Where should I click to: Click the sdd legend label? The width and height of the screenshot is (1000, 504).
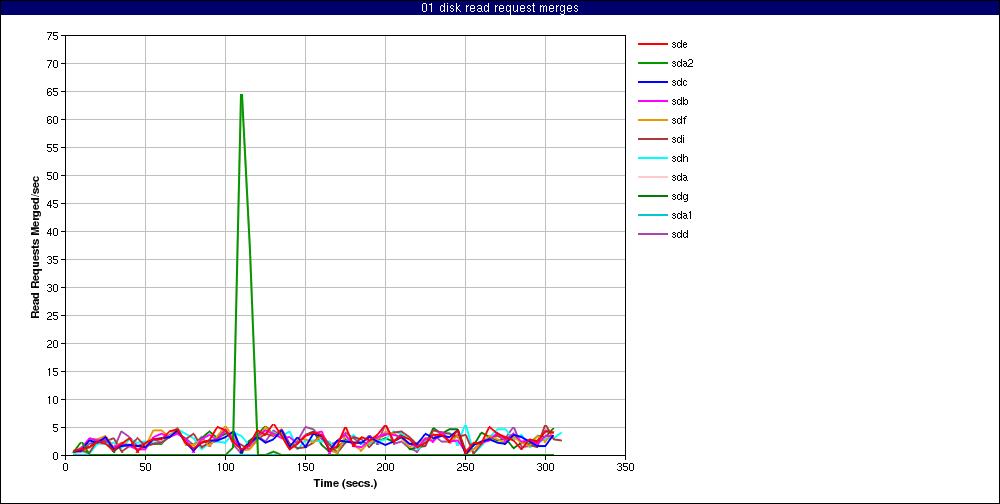680,234
